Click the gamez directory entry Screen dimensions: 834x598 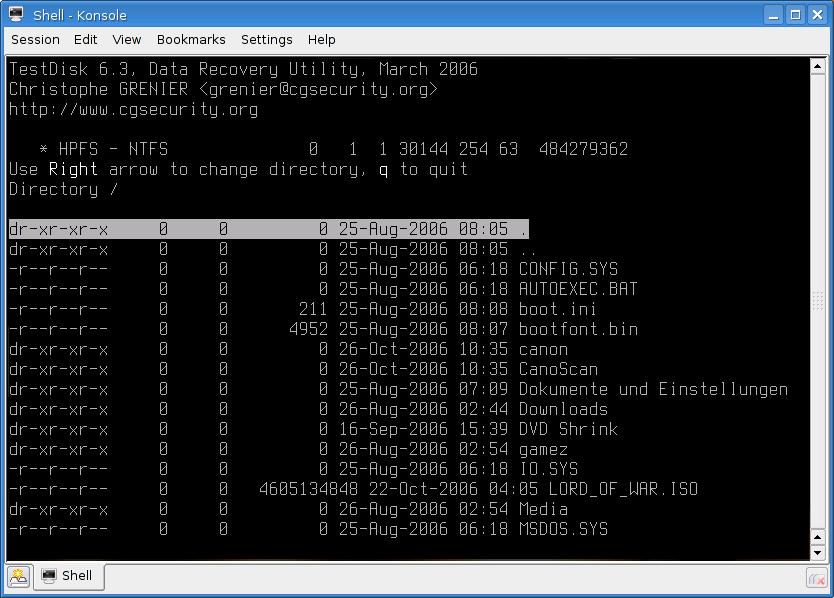point(288,450)
